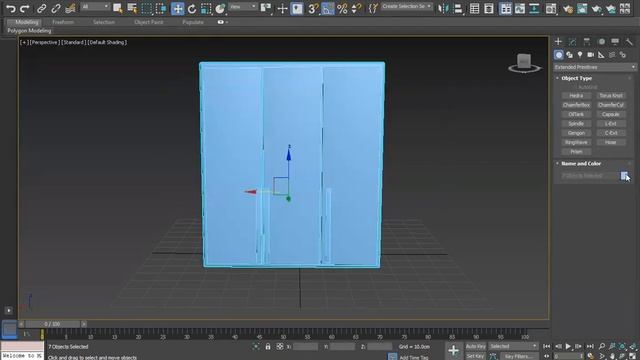Viewport: 640px width, 360px height.
Task: Collapse the Name and Color rollout
Action: pos(581,163)
